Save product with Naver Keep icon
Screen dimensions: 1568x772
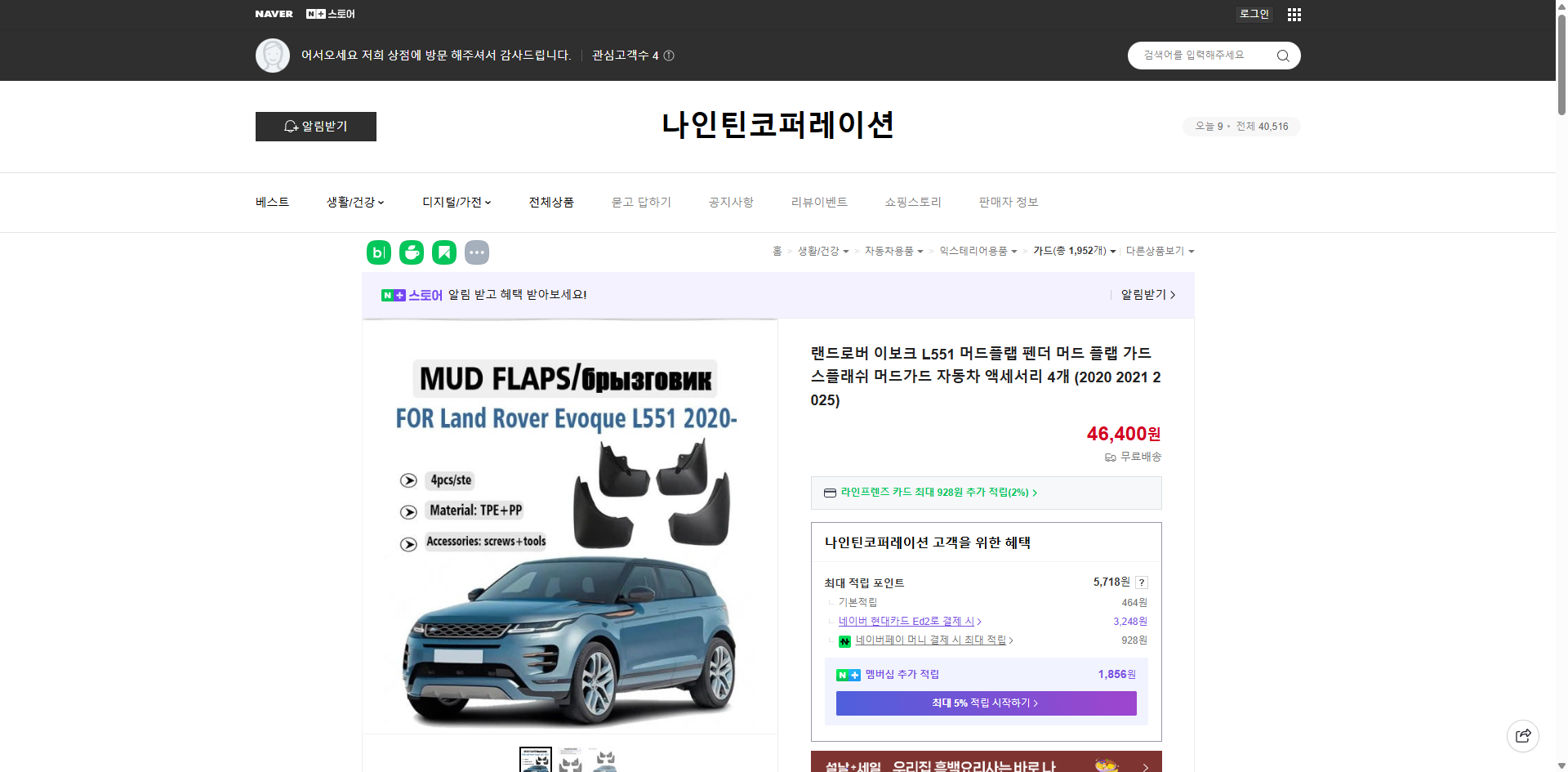click(443, 252)
